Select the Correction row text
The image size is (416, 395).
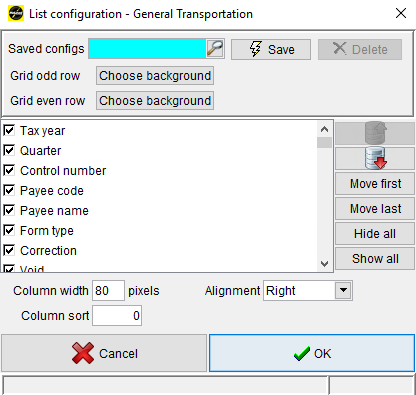point(48,251)
